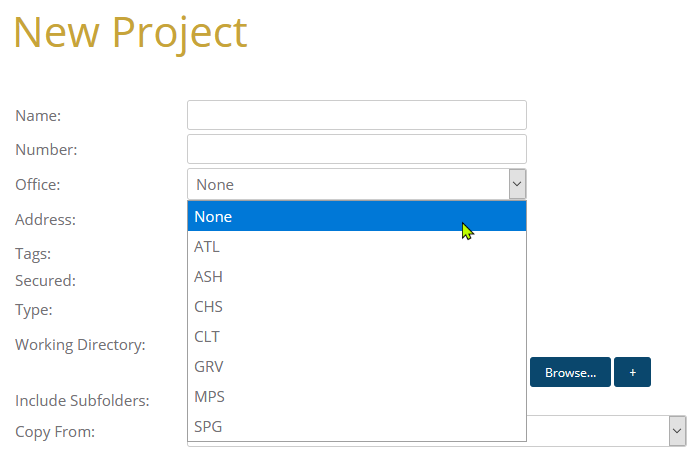Click the Include Subfolders label
Viewport: 694px width, 454px height.
coord(82,401)
